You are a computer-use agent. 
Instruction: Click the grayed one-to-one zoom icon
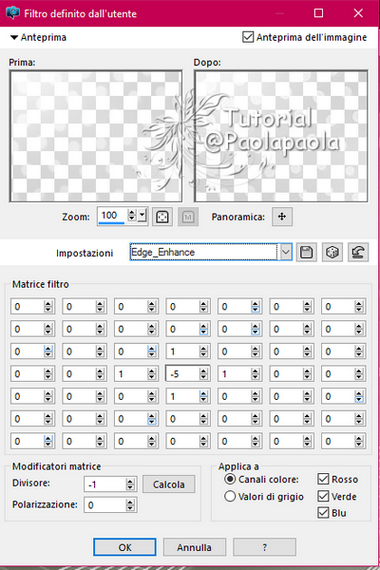[188, 217]
